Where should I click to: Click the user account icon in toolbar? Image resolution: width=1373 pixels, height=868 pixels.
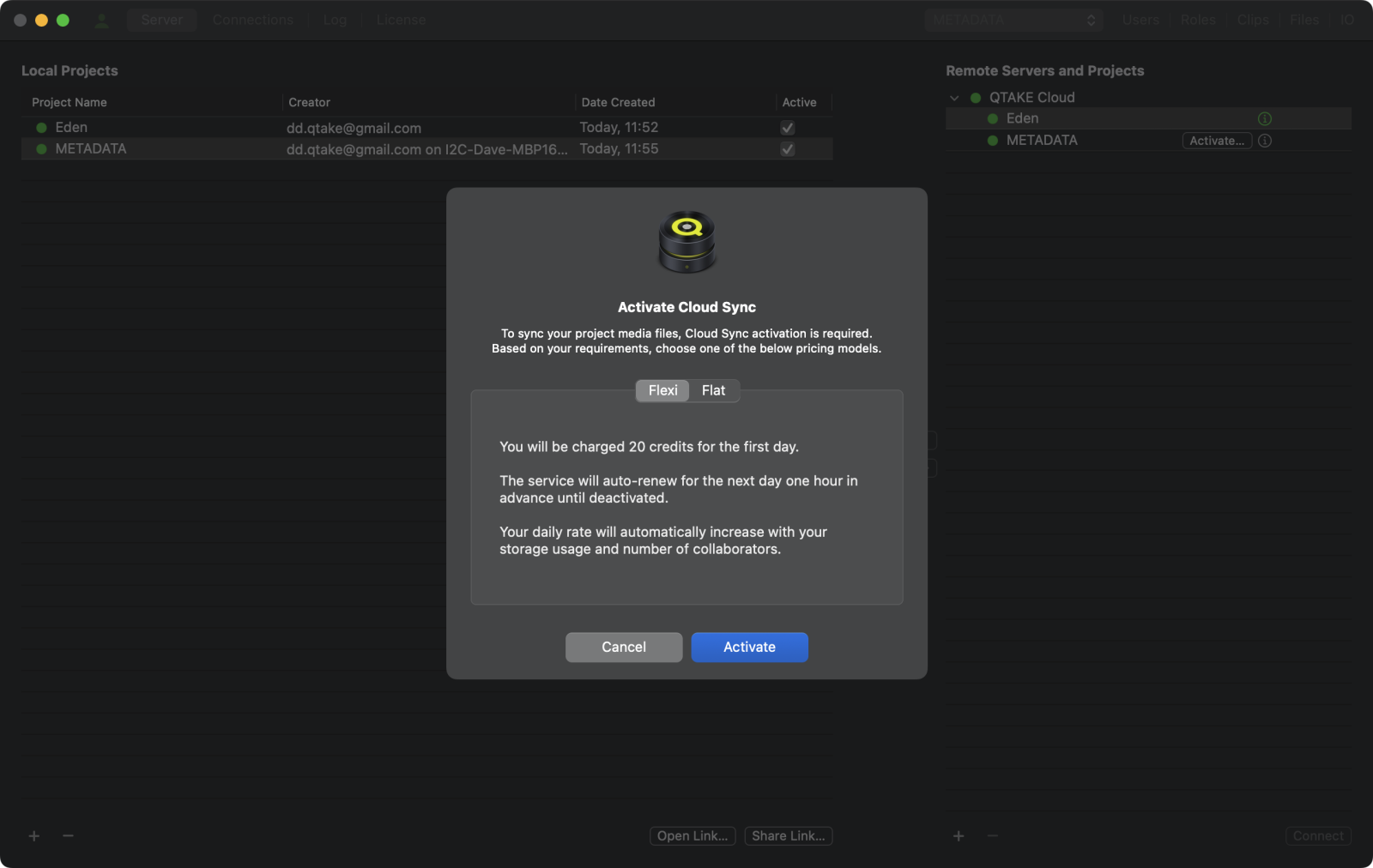[x=102, y=20]
